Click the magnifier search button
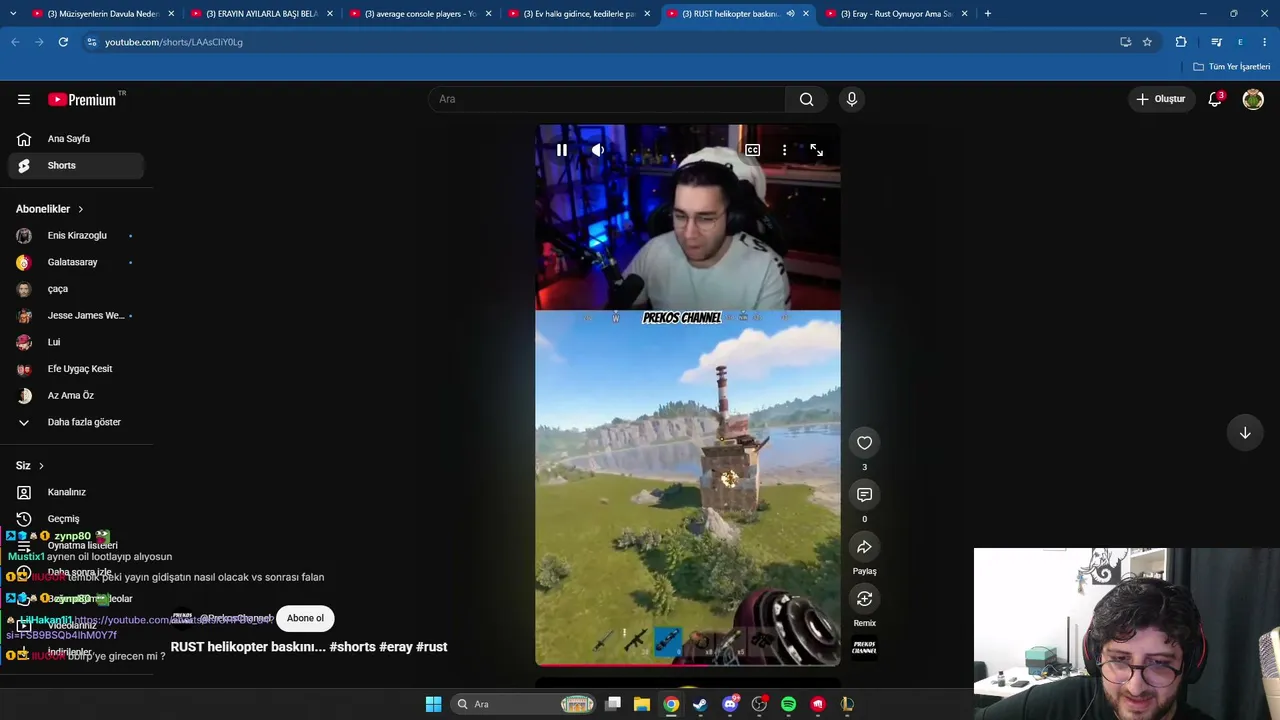Screen dimensions: 1280x720 (x=806, y=99)
